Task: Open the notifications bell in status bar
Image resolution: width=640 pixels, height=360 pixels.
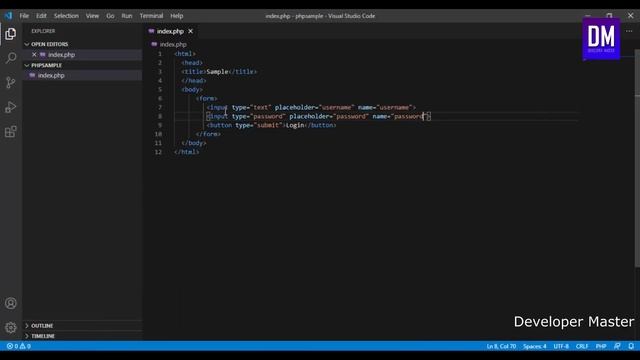Action: pos(631,346)
